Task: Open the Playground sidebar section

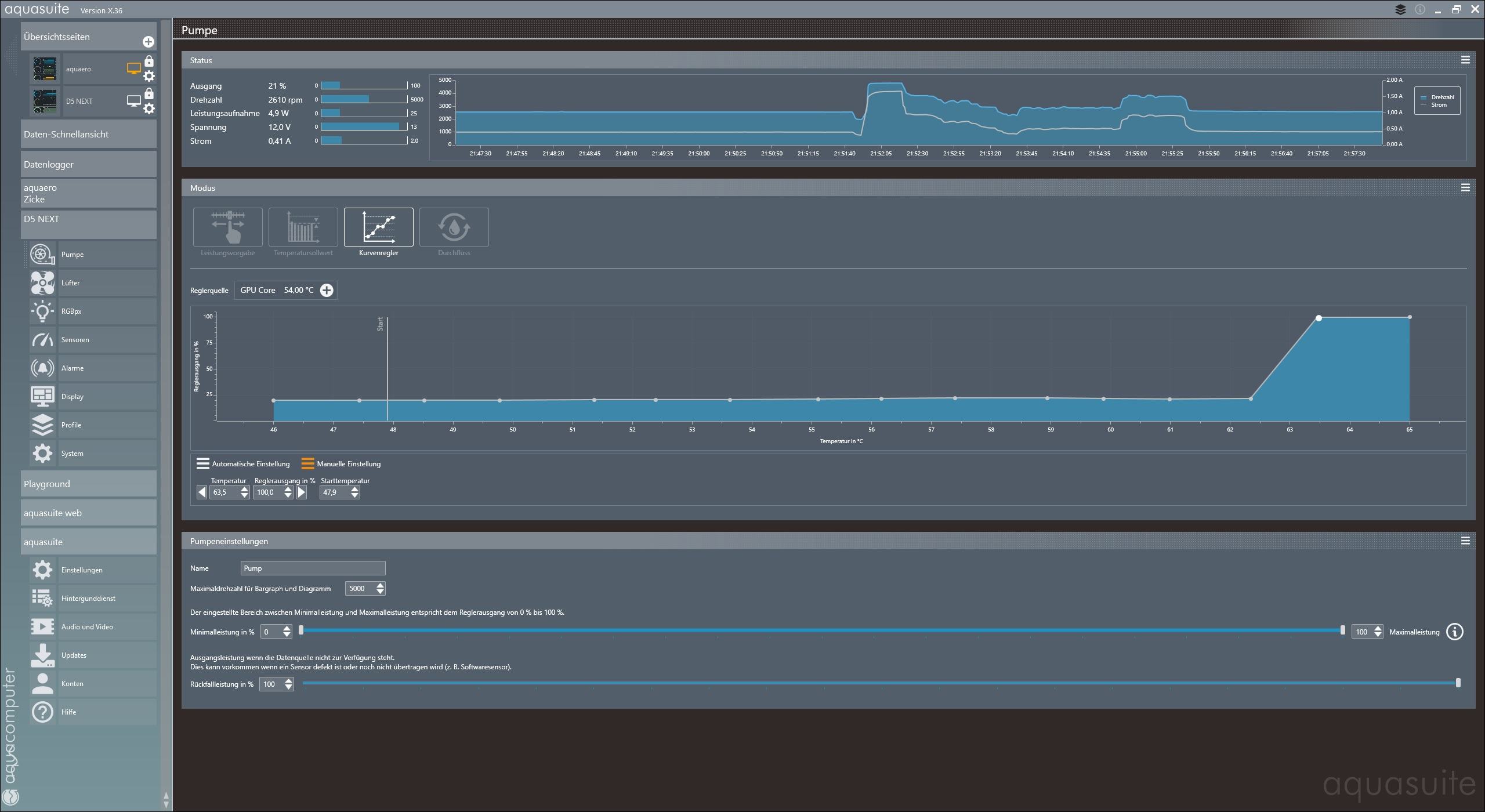Action: coord(88,484)
